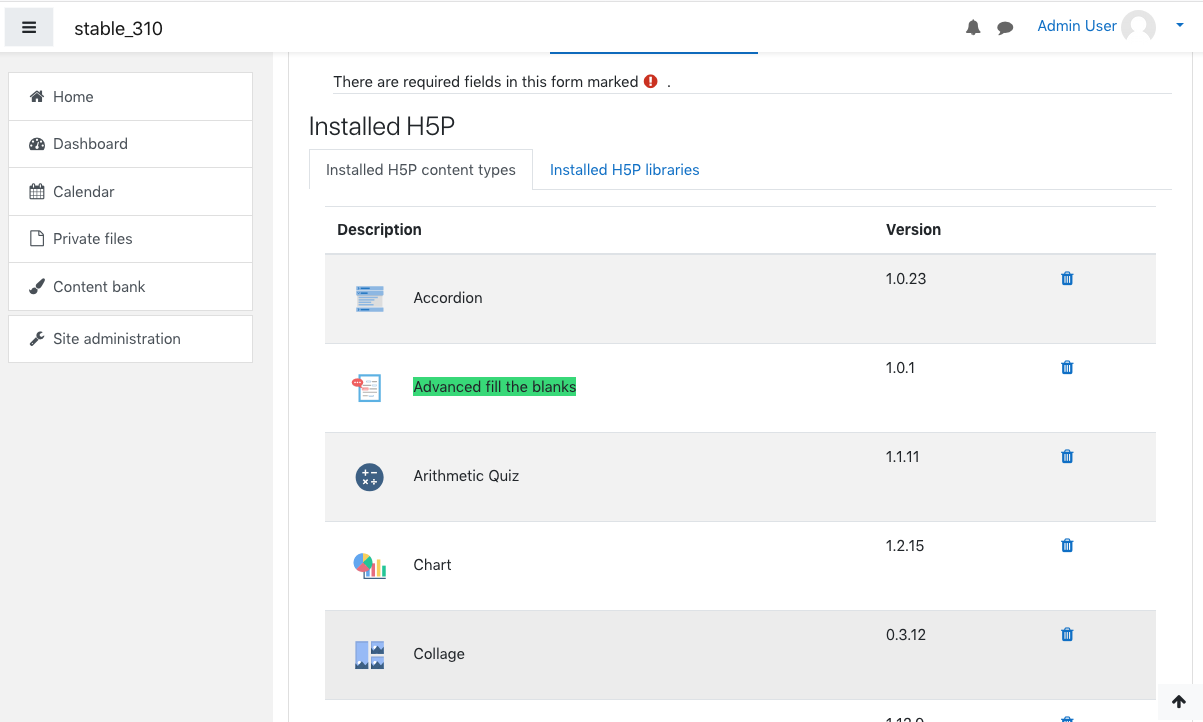Open Site administration in the sidebar
The height and width of the screenshot is (722, 1203).
point(130,339)
